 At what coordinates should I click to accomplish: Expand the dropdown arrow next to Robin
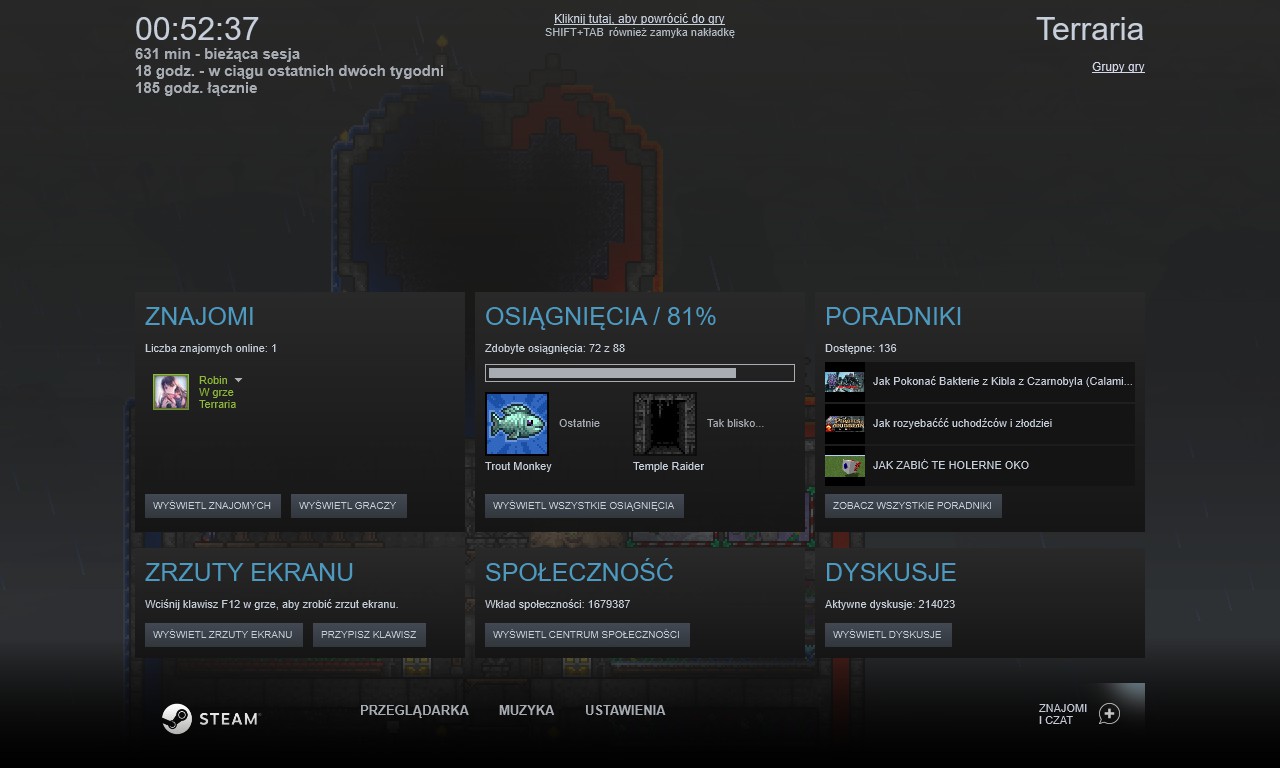click(238, 380)
